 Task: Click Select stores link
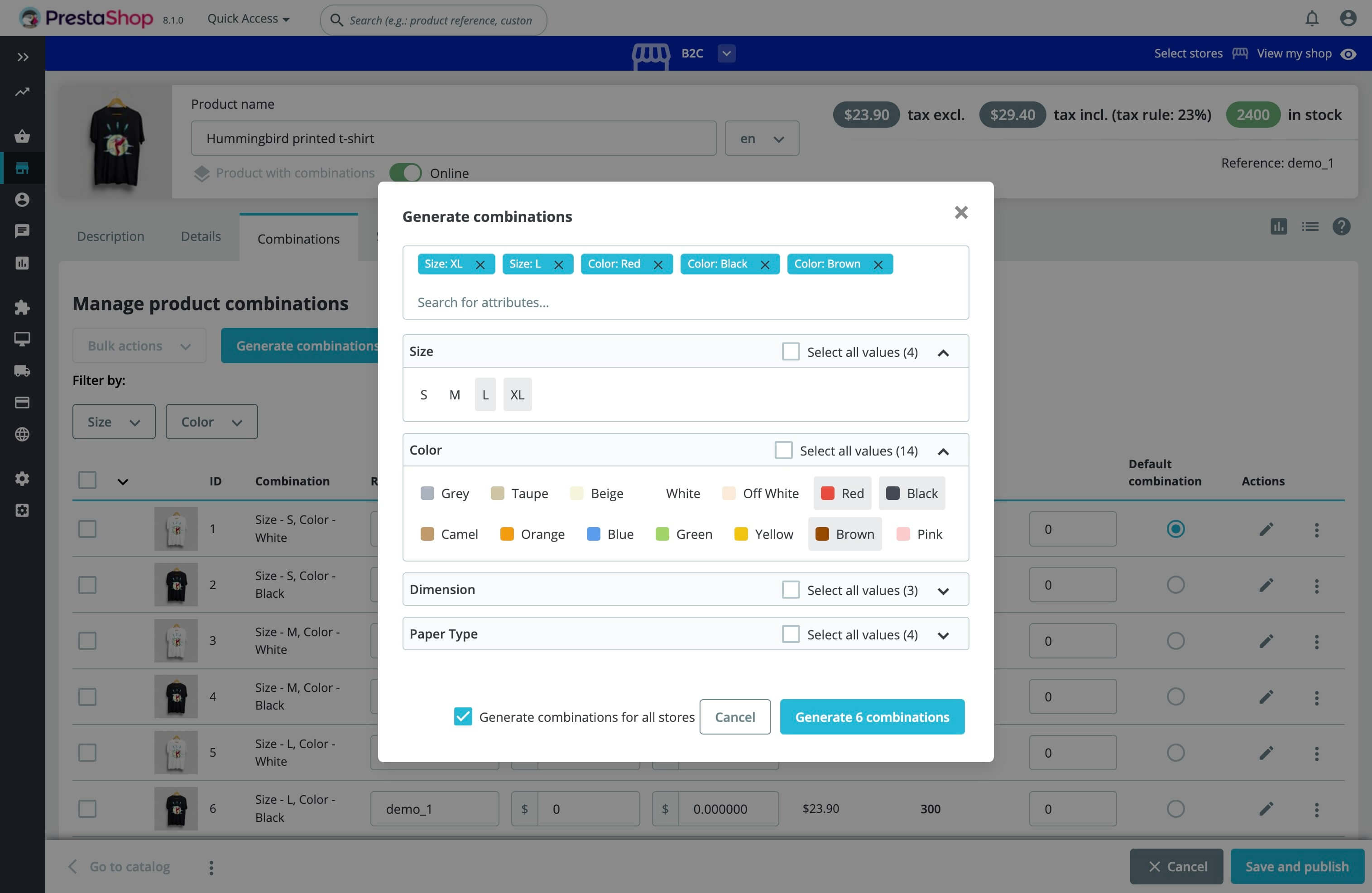coord(1201,53)
